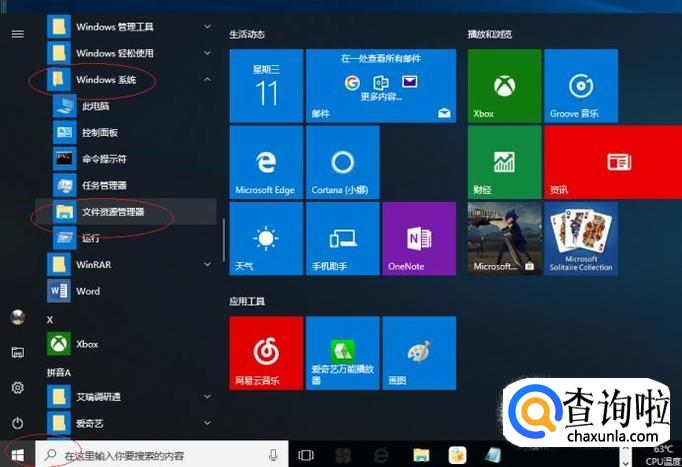The height and width of the screenshot is (467, 682).
Task: Open Task View on taskbar
Action: coord(306,455)
